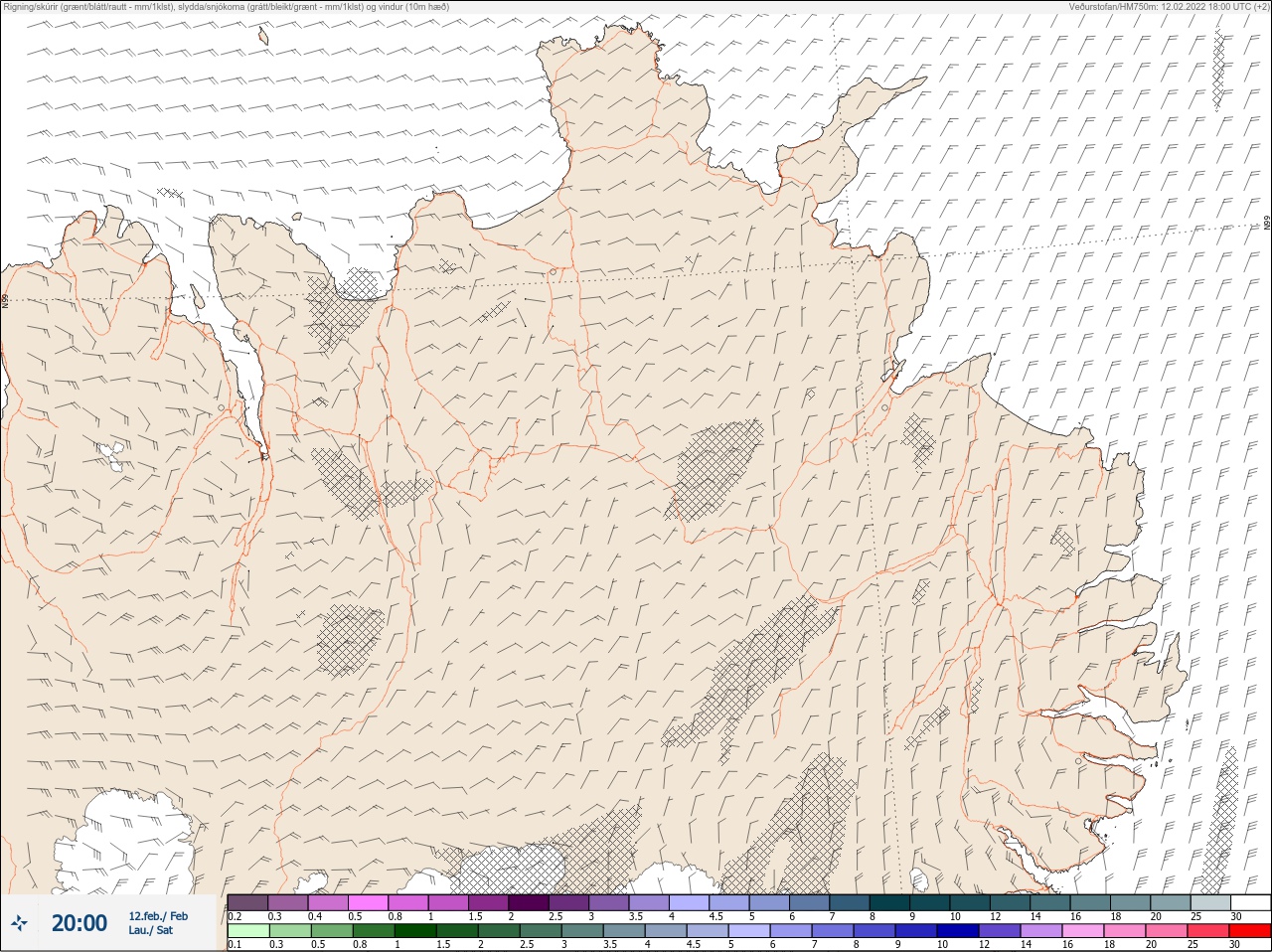The image size is (1272, 952).
Task: Pick the pink 0.5 swatch in top legend row
Action: point(369,902)
